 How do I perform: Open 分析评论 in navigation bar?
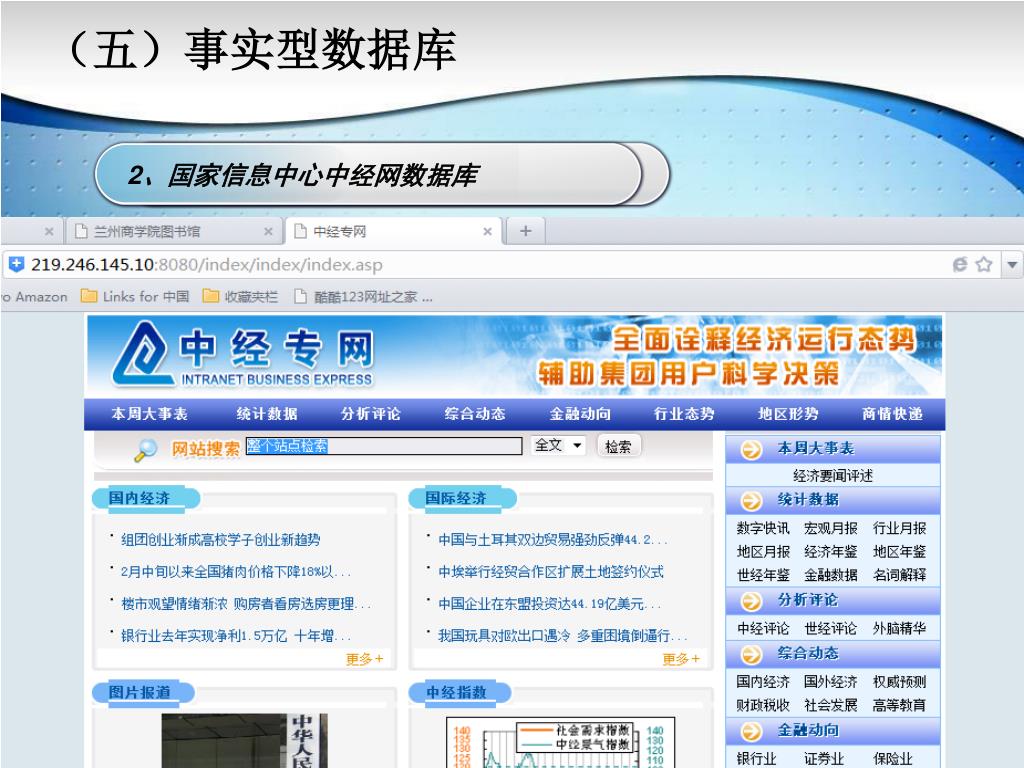371,414
